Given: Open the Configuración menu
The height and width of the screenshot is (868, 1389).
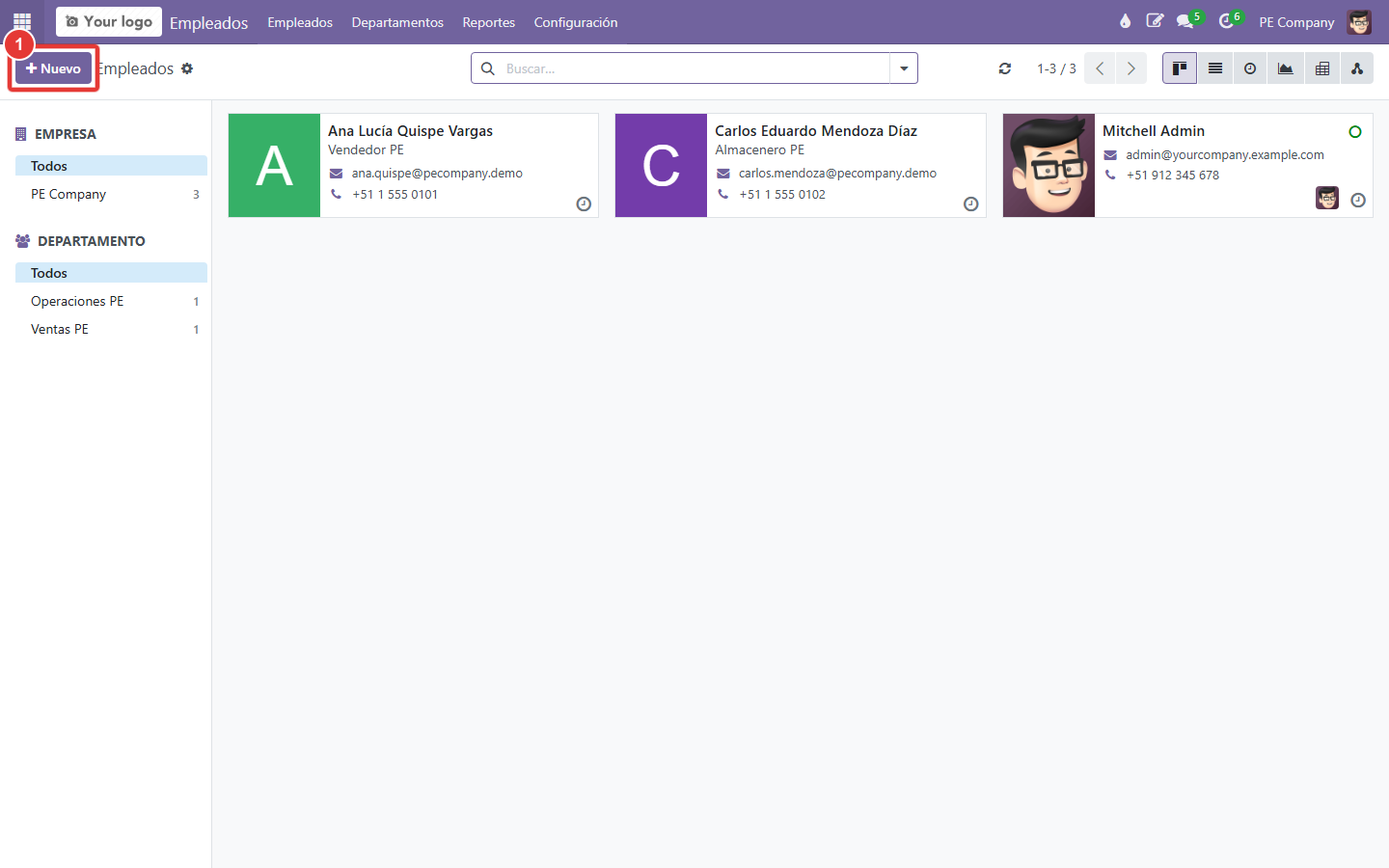Looking at the screenshot, I should point(576,22).
